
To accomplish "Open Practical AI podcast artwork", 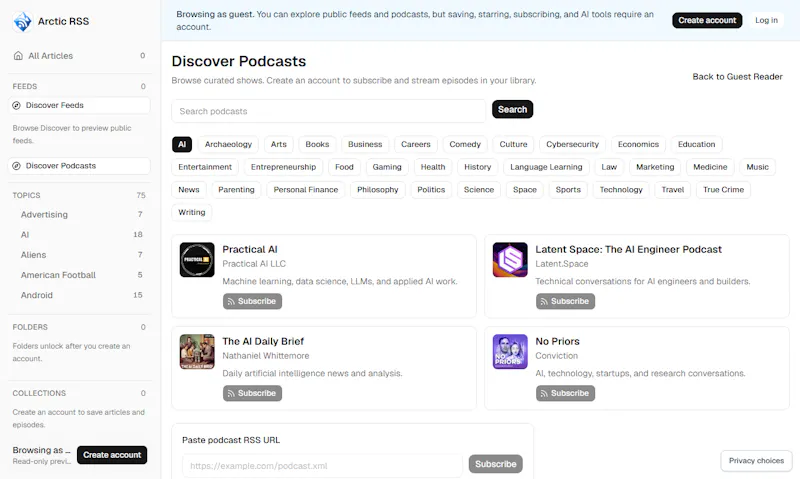I will point(197,260).
